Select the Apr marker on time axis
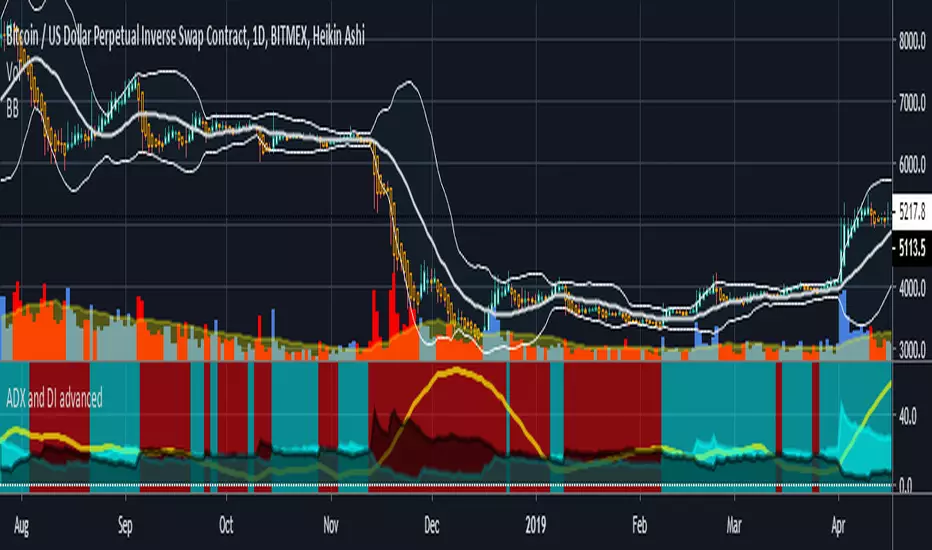This screenshot has height=550, width=932. (838, 526)
